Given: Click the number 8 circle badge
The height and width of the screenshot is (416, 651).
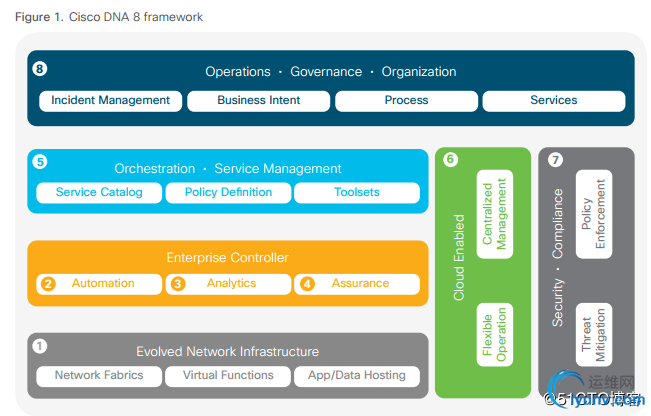Looking at the screenshot, I should [40, 69].
